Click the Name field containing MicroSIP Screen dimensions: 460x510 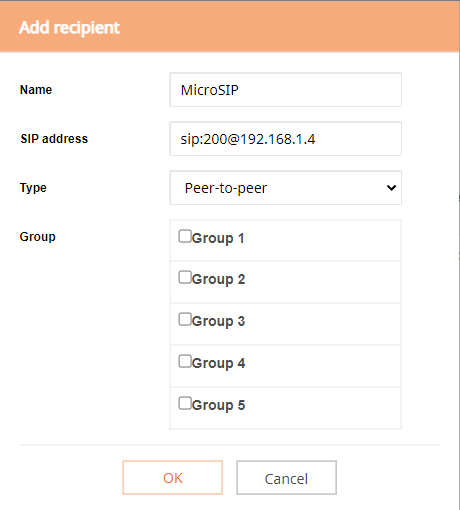(x=286, y=90)
